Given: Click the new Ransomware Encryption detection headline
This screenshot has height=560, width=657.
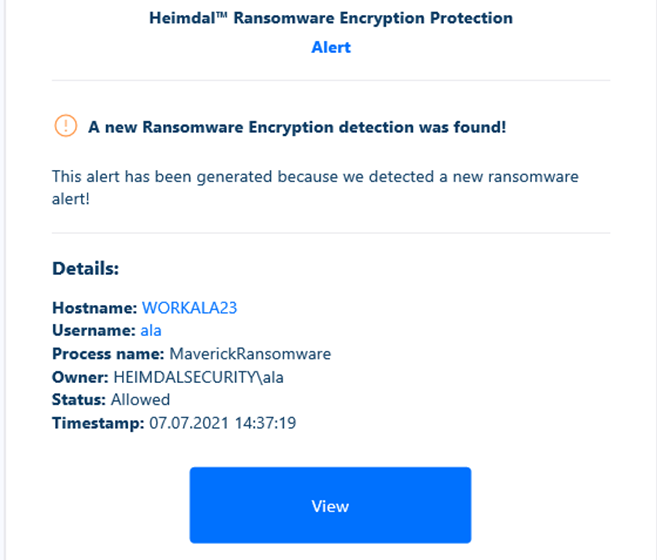Looking at the screenshot, I should click(x=297, y=127).
